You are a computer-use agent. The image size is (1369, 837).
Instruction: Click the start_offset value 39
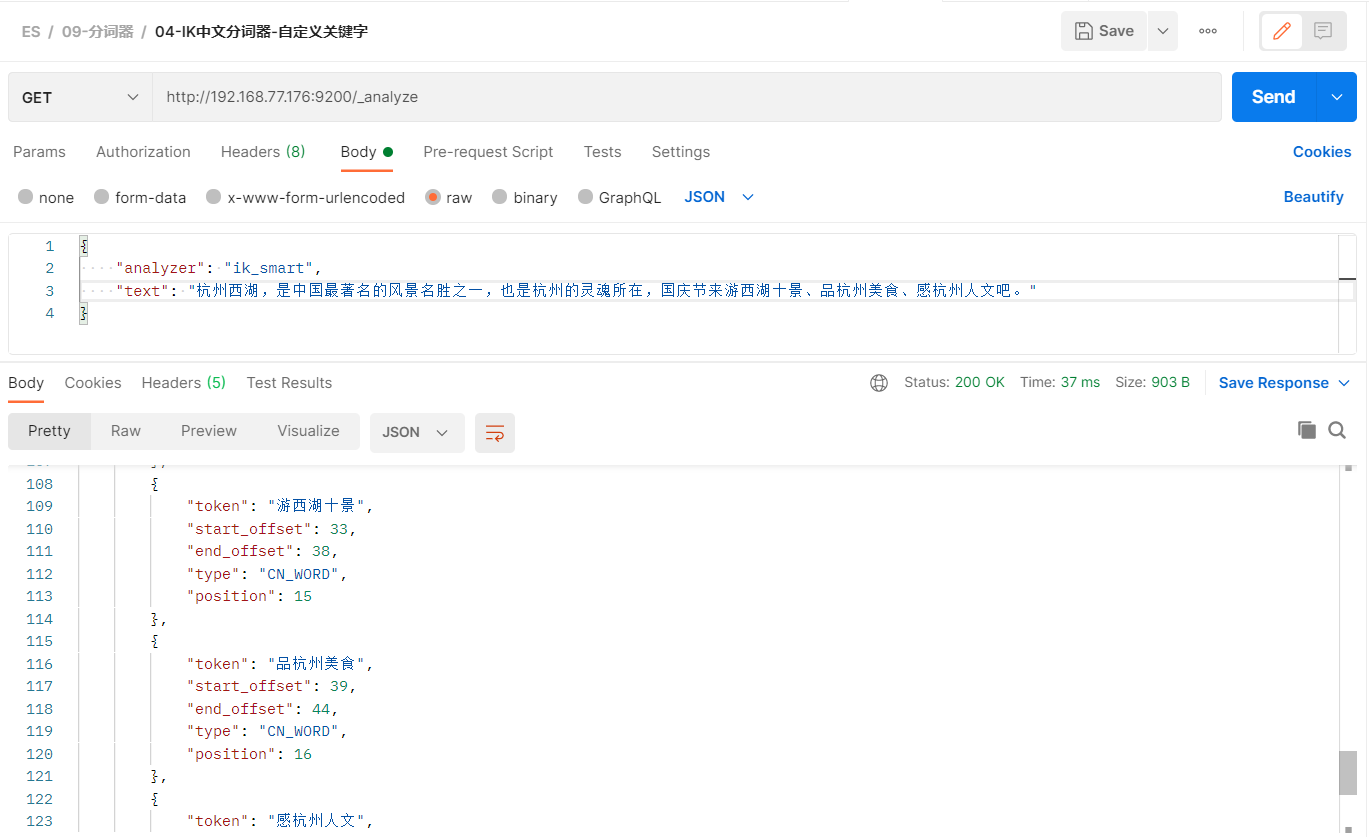[x=339, y=686]
